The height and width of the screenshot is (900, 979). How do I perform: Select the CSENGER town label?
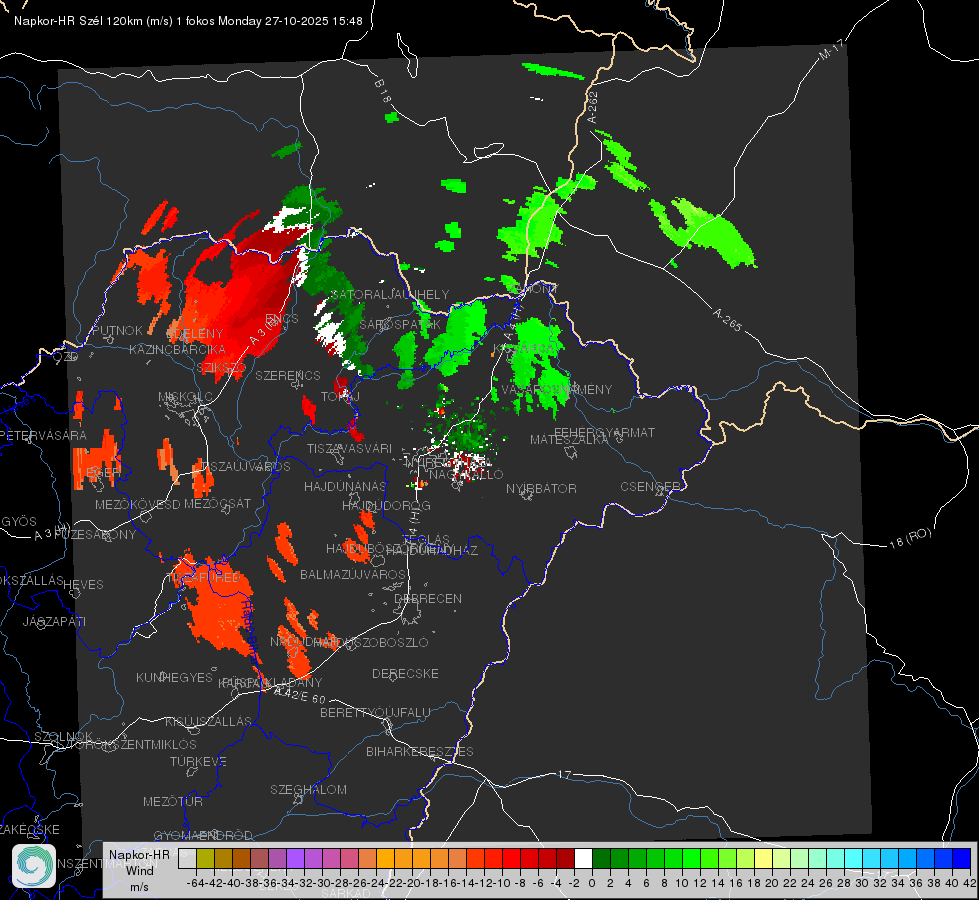pos(650,487)
